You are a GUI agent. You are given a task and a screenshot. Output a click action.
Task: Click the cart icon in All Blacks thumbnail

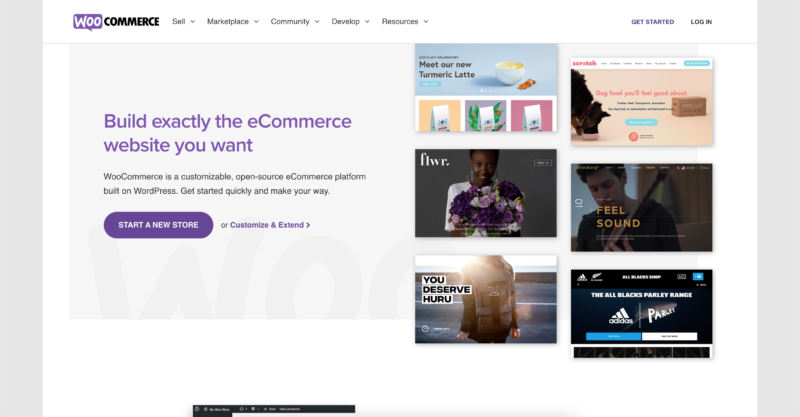697,277
